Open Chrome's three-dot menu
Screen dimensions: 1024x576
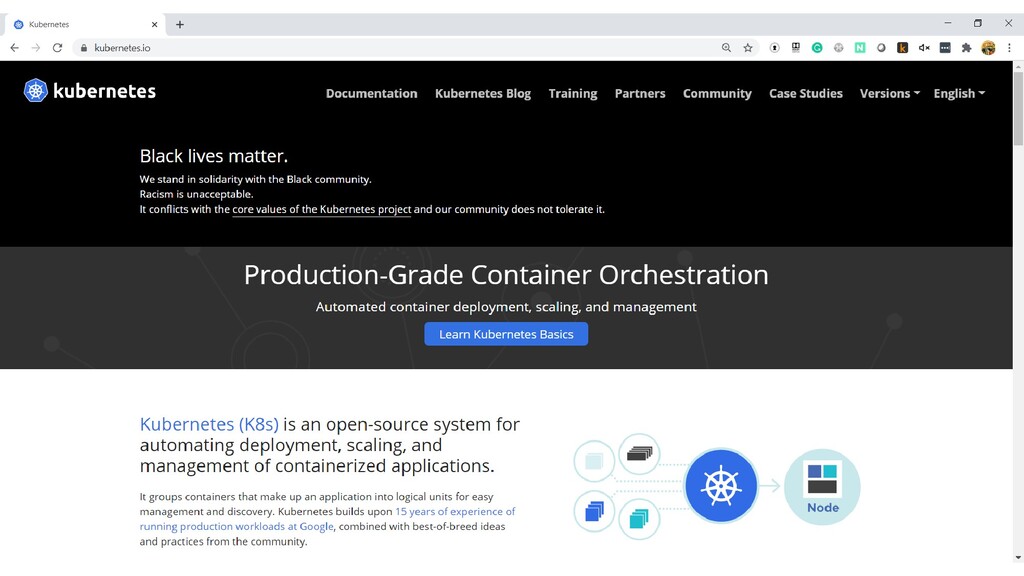(1009, 48)
